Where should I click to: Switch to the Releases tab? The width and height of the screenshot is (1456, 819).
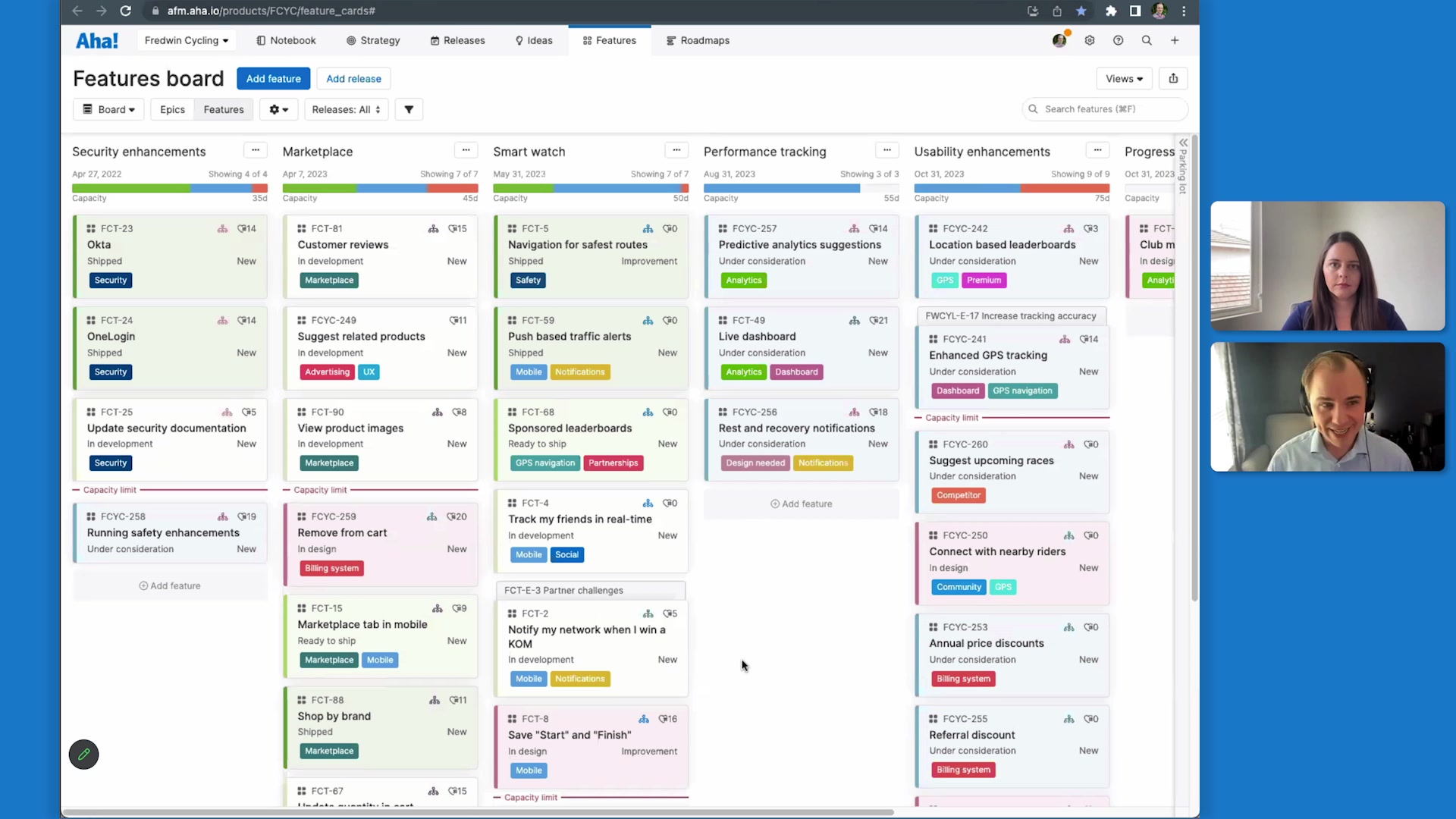(457, 41)
